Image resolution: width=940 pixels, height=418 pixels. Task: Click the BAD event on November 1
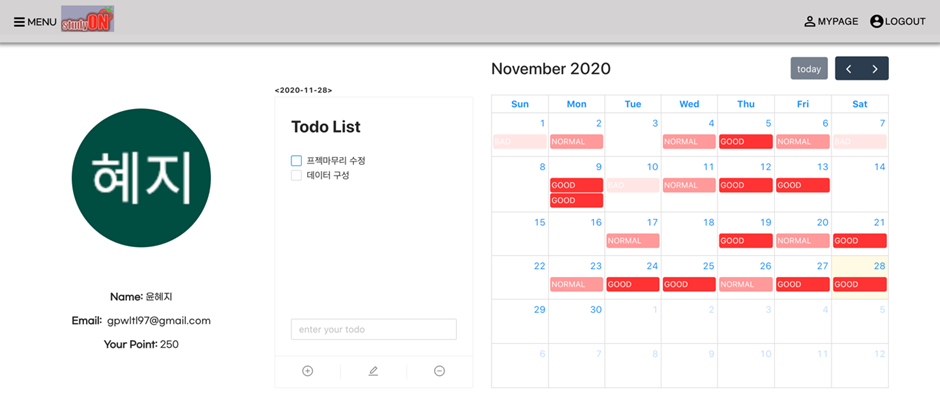point(518,142)
